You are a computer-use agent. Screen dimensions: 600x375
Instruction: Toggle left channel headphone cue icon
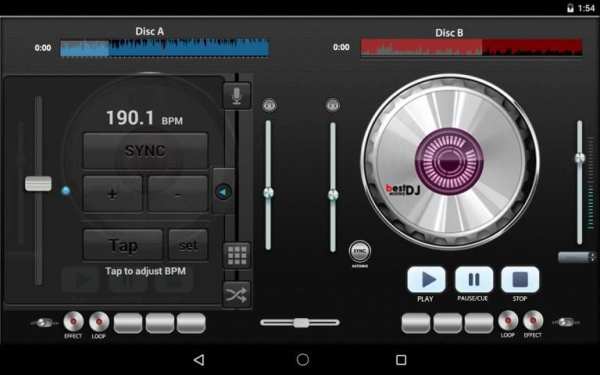pyautogui.click(x=269, y=105)
